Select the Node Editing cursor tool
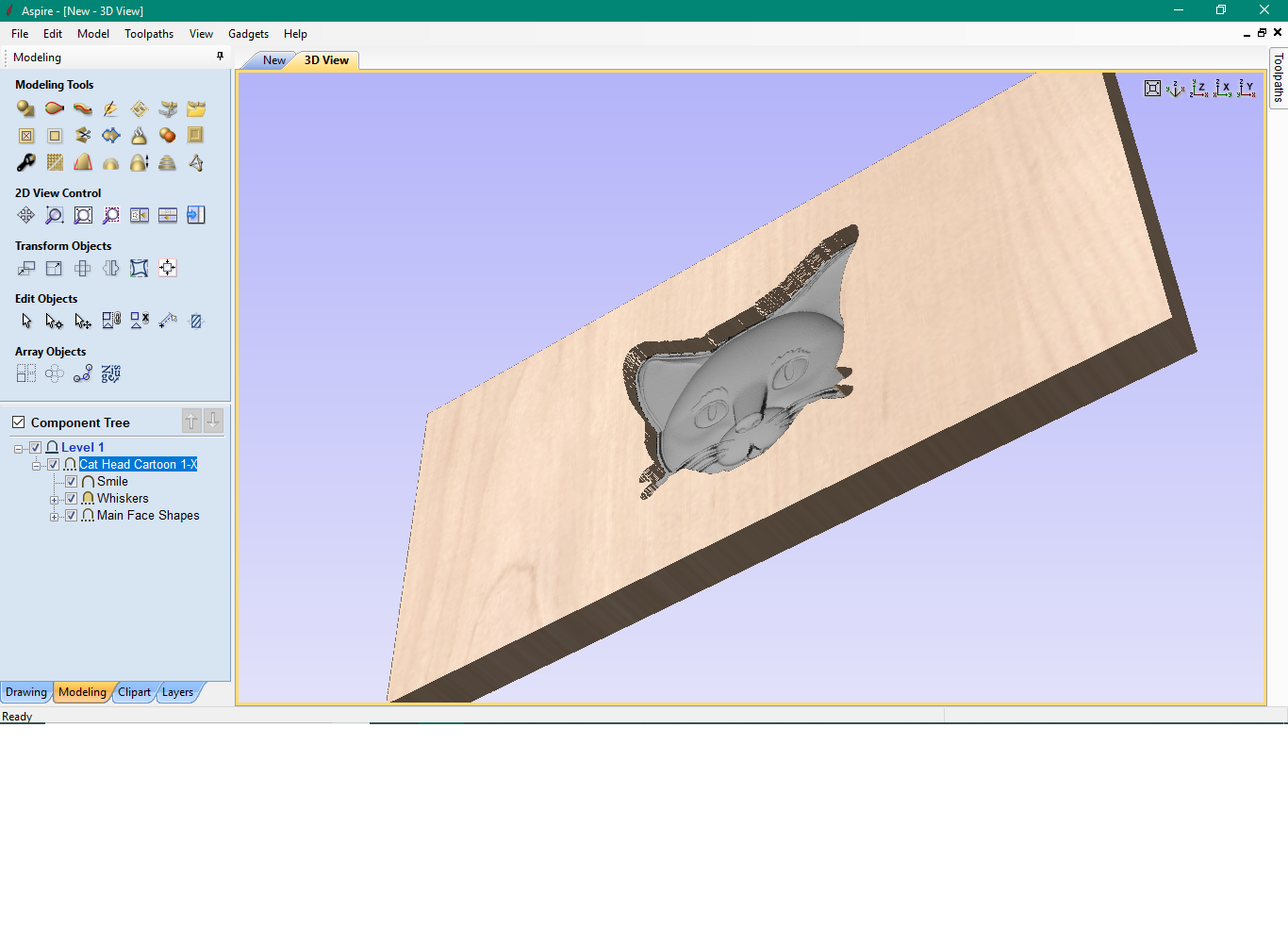1288x943 pixels. [x=55, y=322]
